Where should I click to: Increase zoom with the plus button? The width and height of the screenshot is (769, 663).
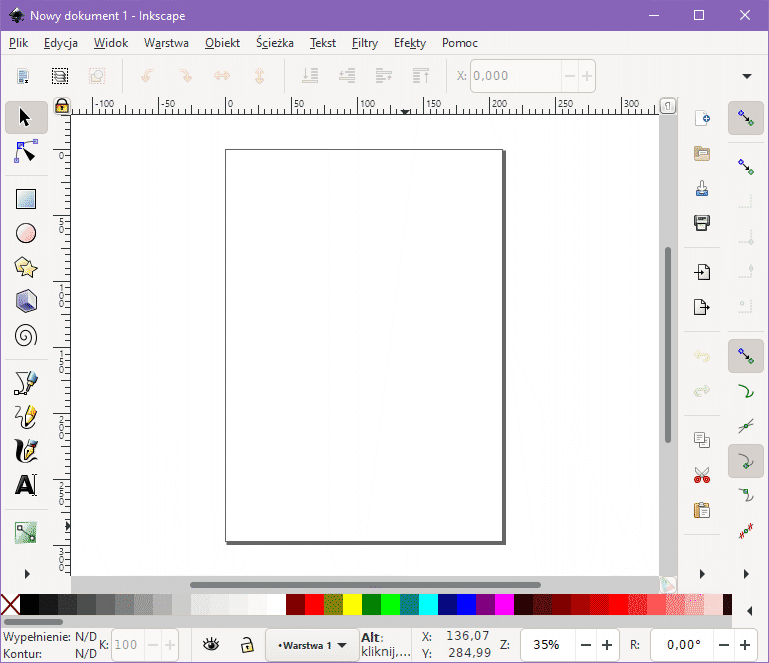click(607, 645)
